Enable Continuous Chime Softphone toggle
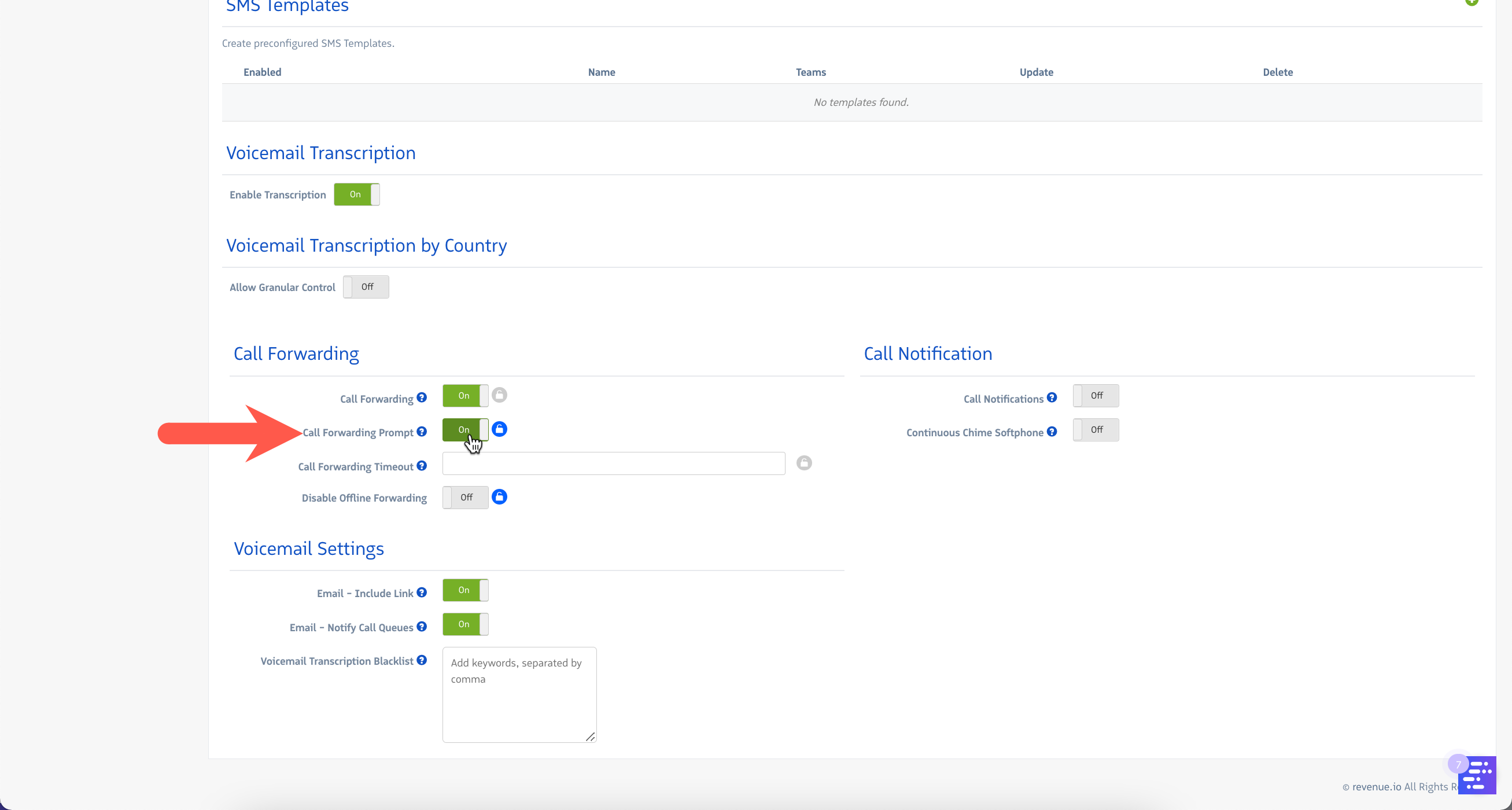This screenshot has width=1512, height=810. click(x=1096, y=430)
